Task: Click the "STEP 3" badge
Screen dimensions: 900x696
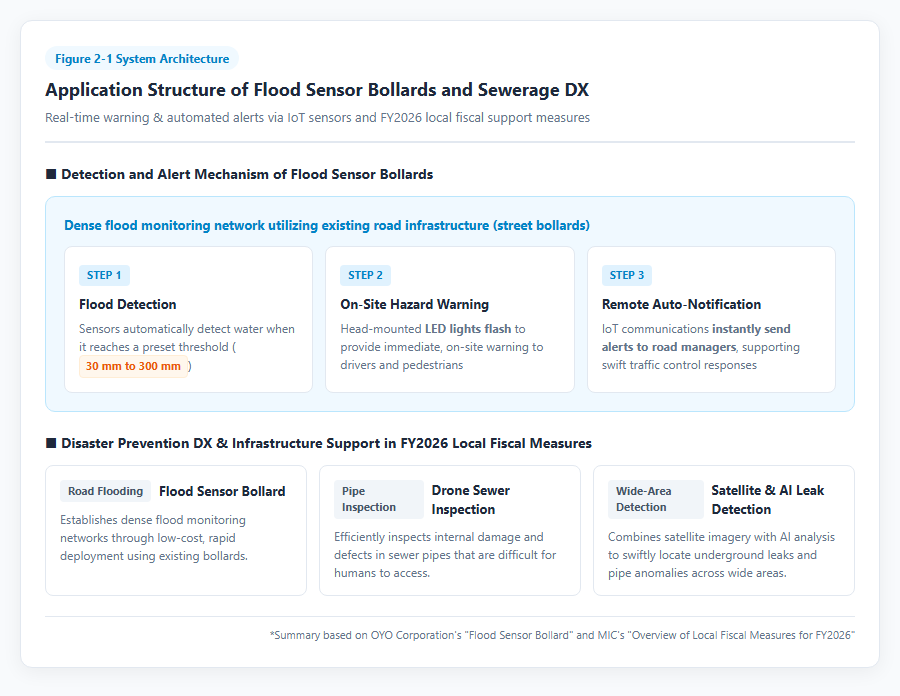Action: pos(627,275)
